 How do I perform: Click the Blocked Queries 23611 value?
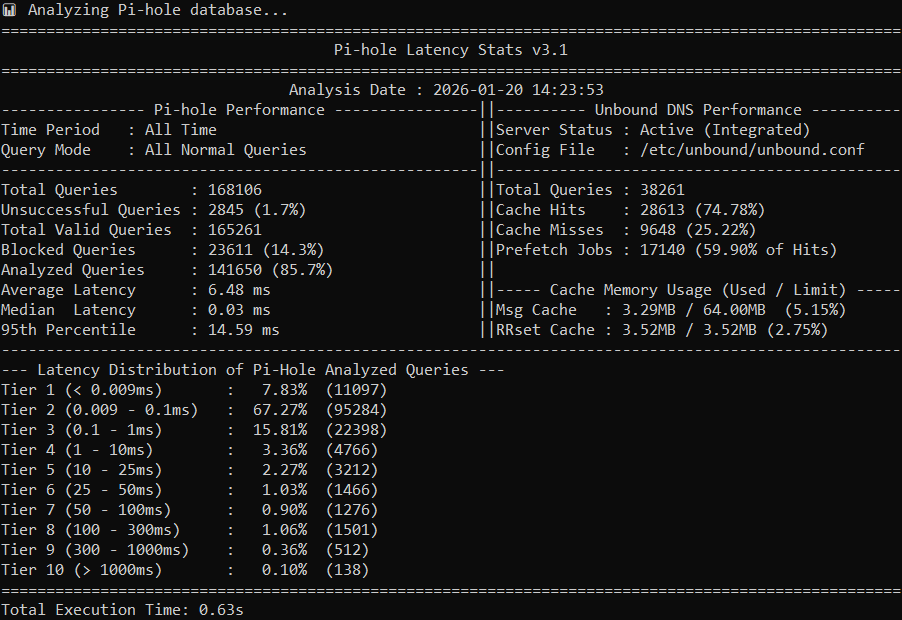[252, 250]
